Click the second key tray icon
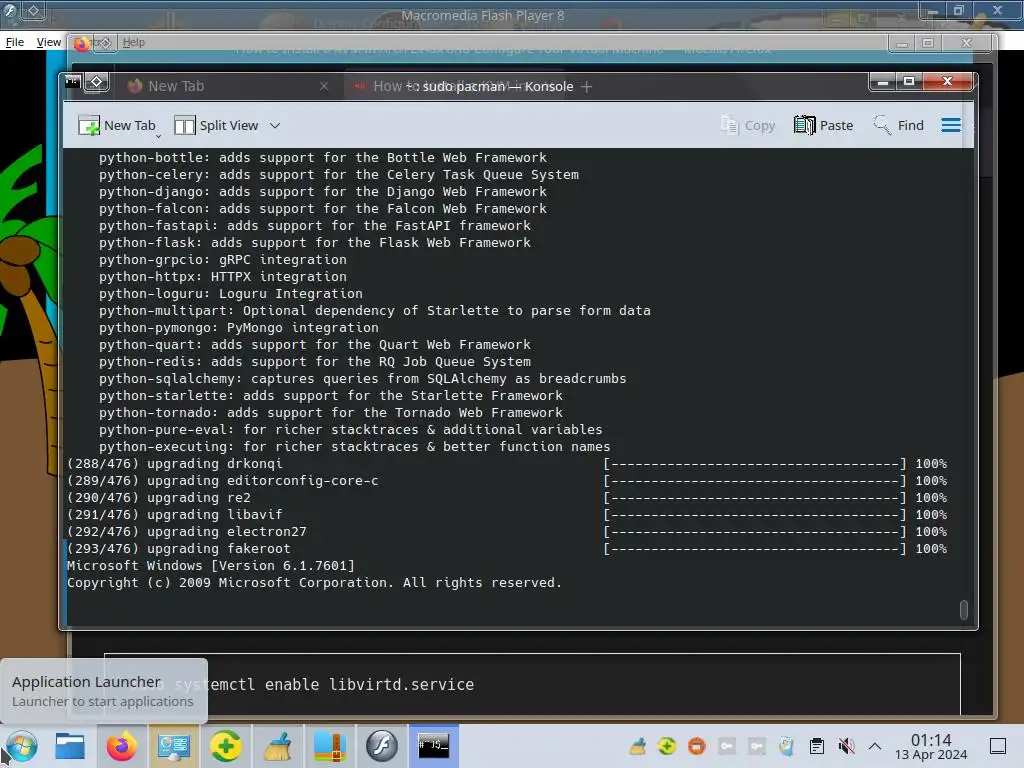 point(757,746)
